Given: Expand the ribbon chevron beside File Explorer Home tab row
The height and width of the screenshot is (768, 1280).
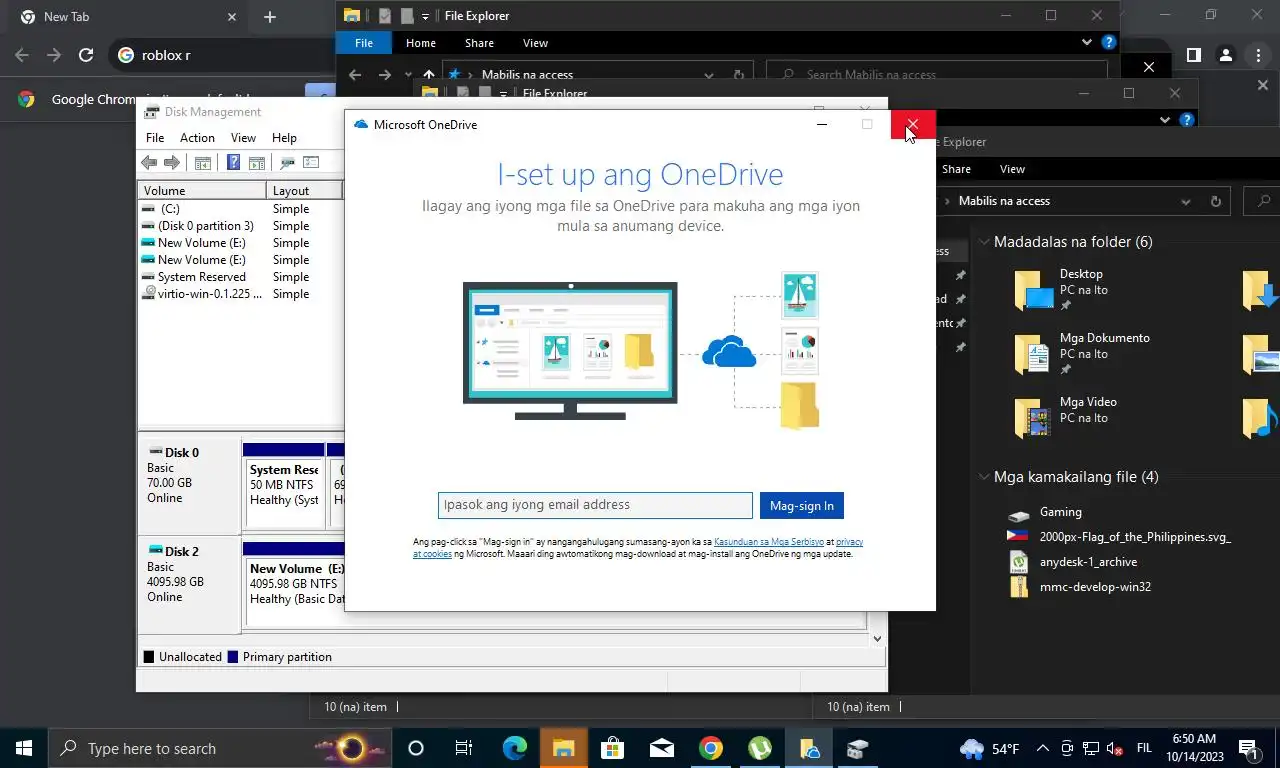Looking at the screenshot, I should click(x=1087, y=43).
